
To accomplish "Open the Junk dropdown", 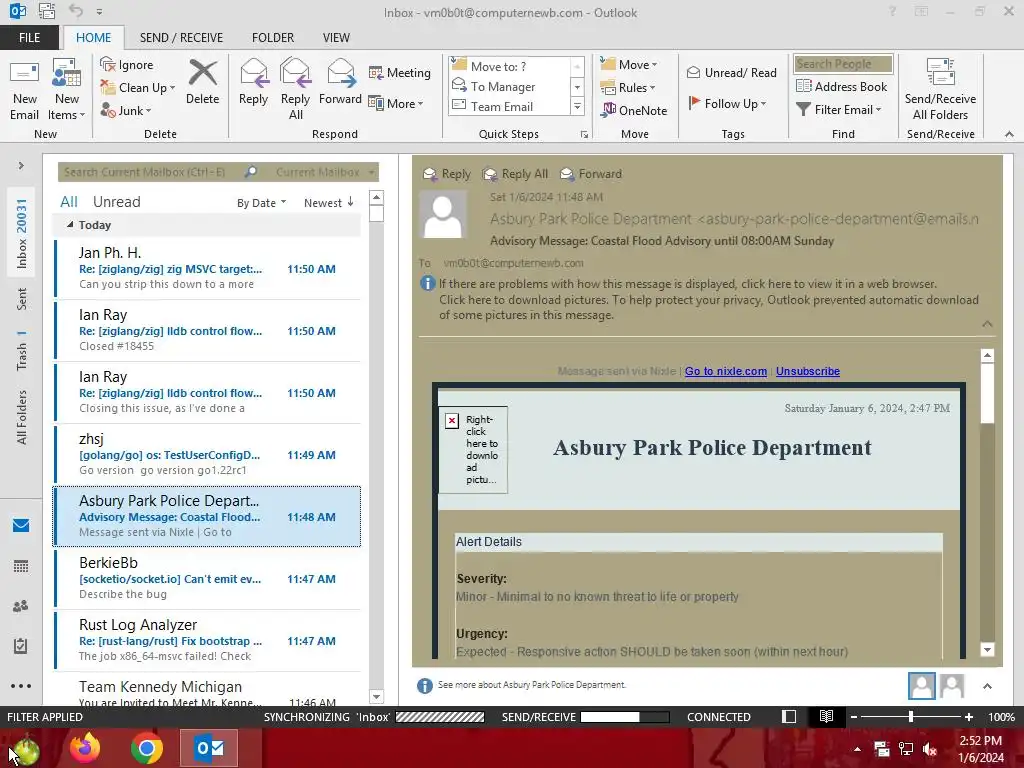I will 126,110.
